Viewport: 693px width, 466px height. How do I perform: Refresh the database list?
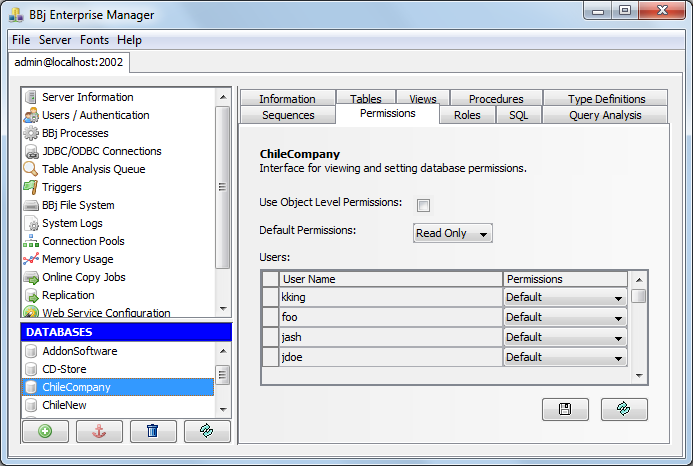pos(207,431)
